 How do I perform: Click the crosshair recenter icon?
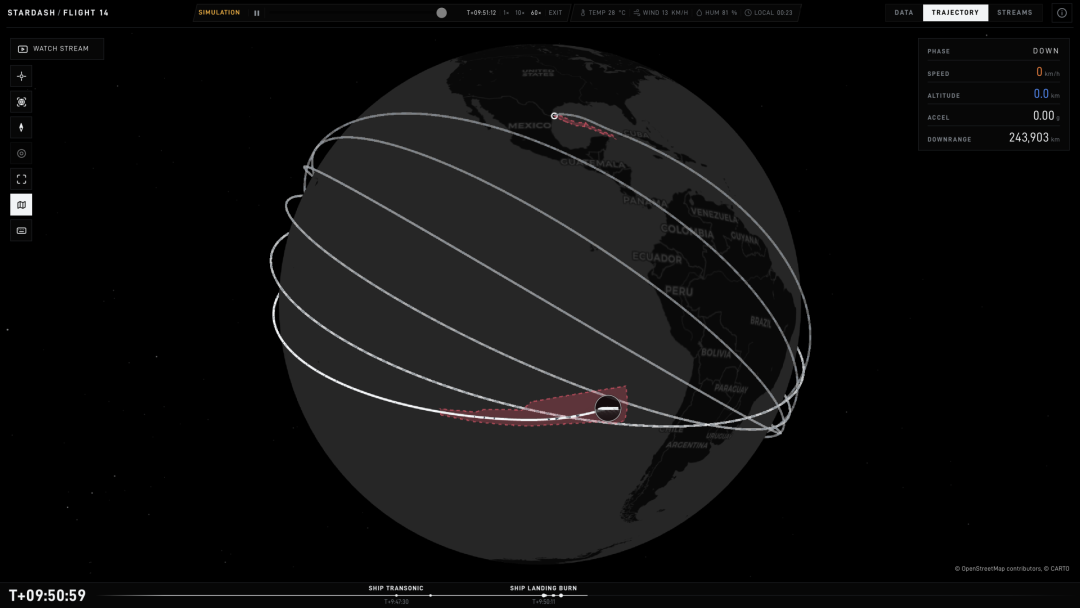tap(21, 76)
